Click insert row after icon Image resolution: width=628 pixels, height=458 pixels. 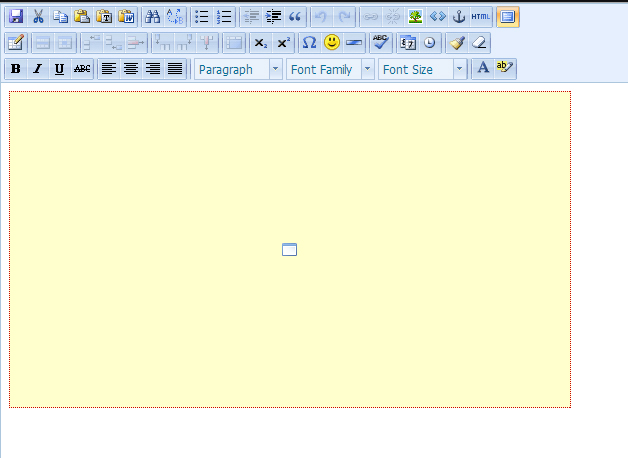tap(114, 43)
